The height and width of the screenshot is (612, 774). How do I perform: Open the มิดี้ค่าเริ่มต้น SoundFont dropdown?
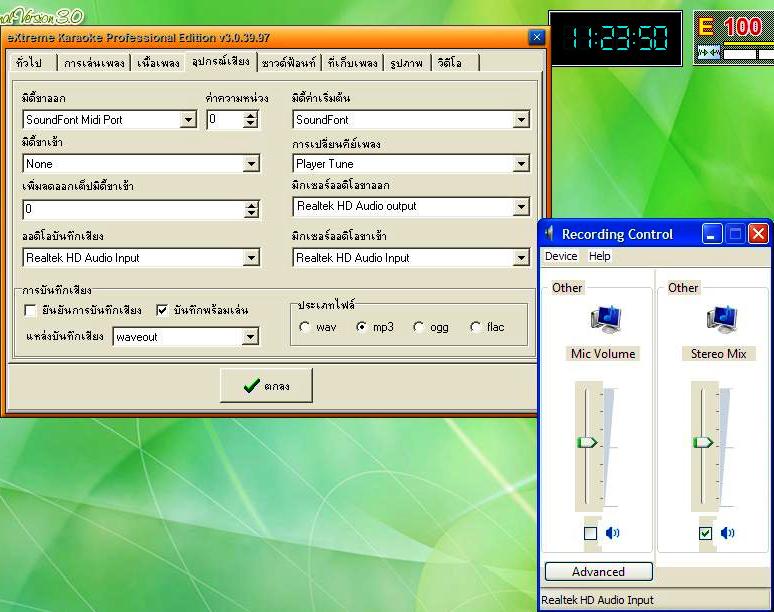tap(521, 119)
